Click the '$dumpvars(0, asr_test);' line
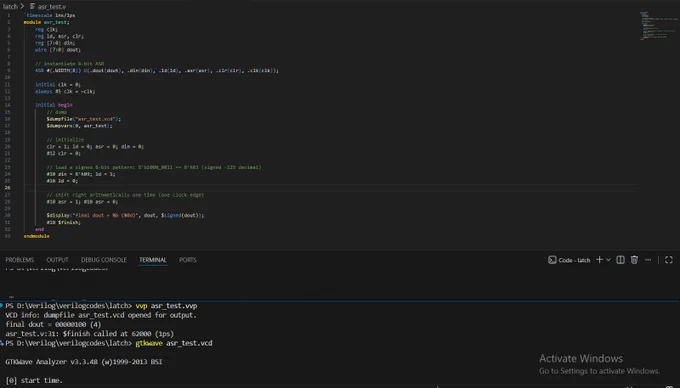Image resolution: width=680 pixels, height=388 pixels. (x=79, y=126)
